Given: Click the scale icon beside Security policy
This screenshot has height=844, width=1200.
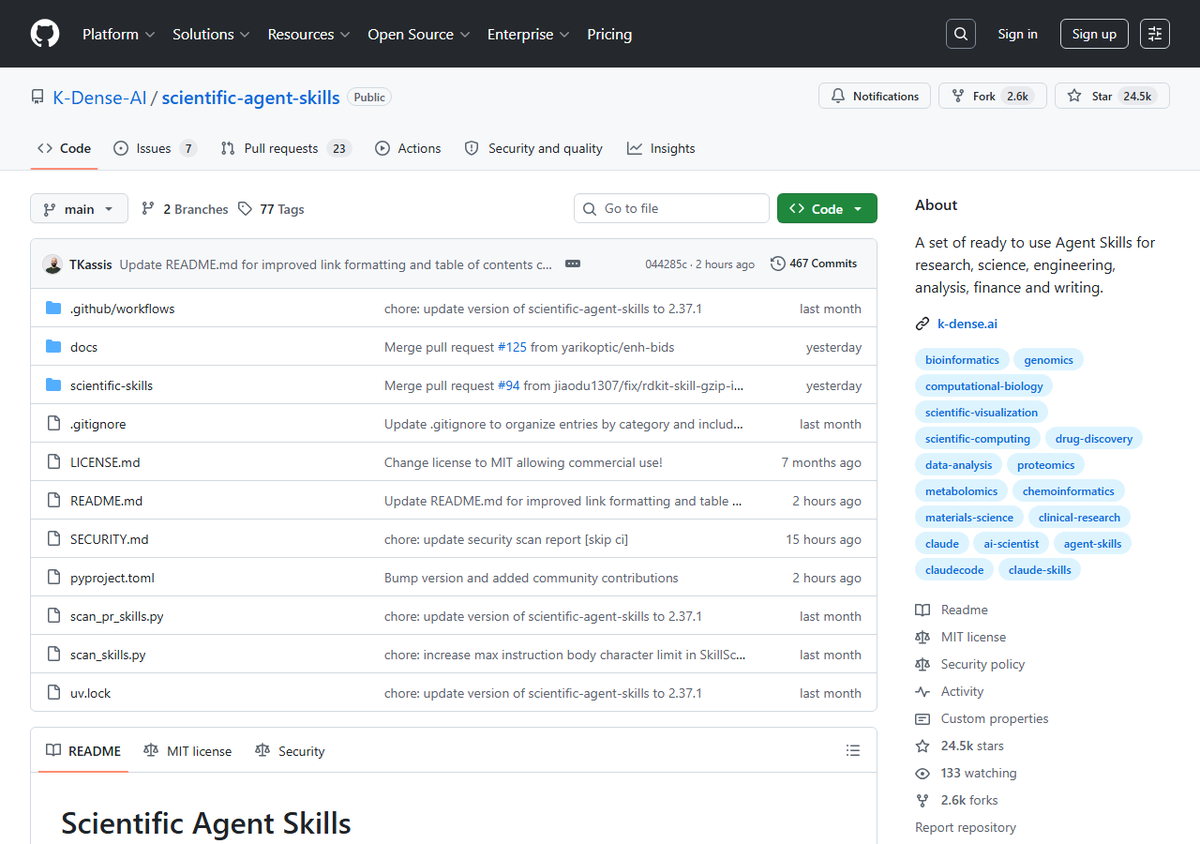Looking at the screenshot, I should (922, 664).
